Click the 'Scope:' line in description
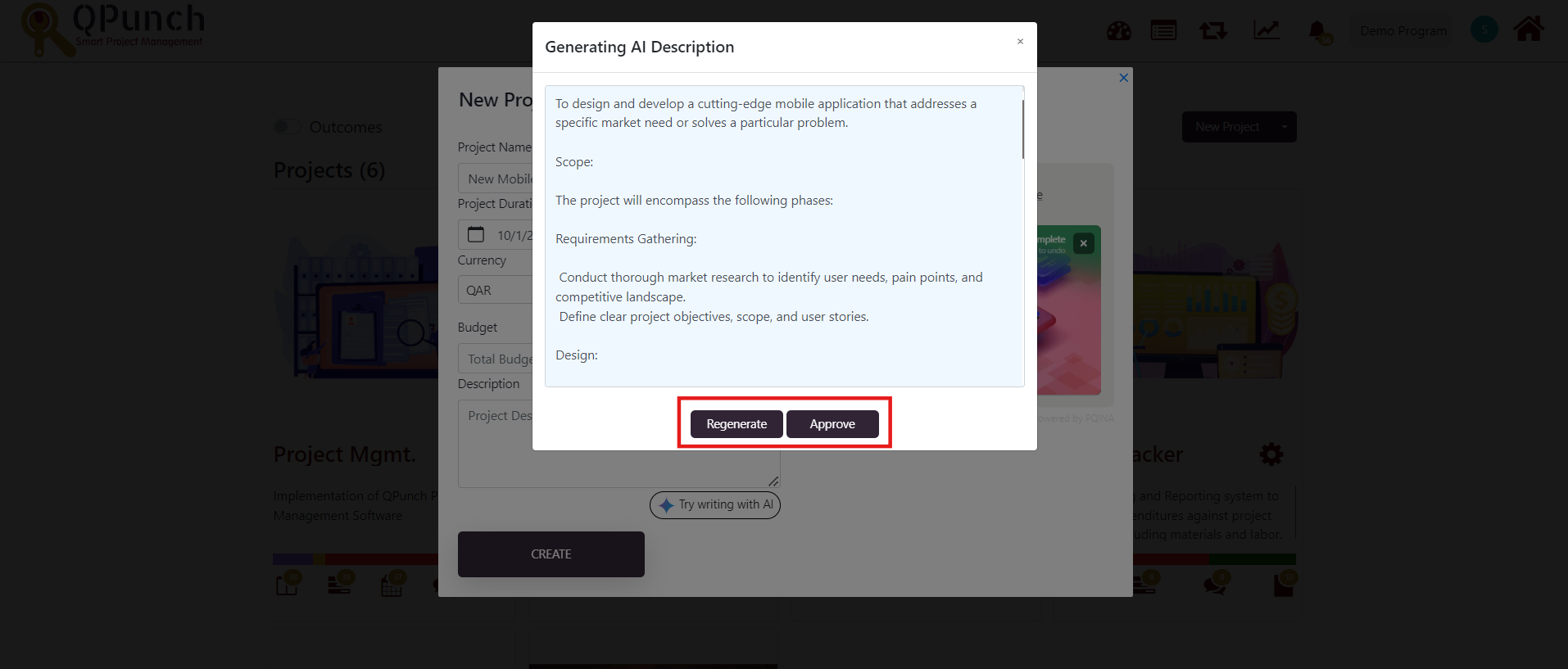1568x669 pixels. tap(574, 162)
